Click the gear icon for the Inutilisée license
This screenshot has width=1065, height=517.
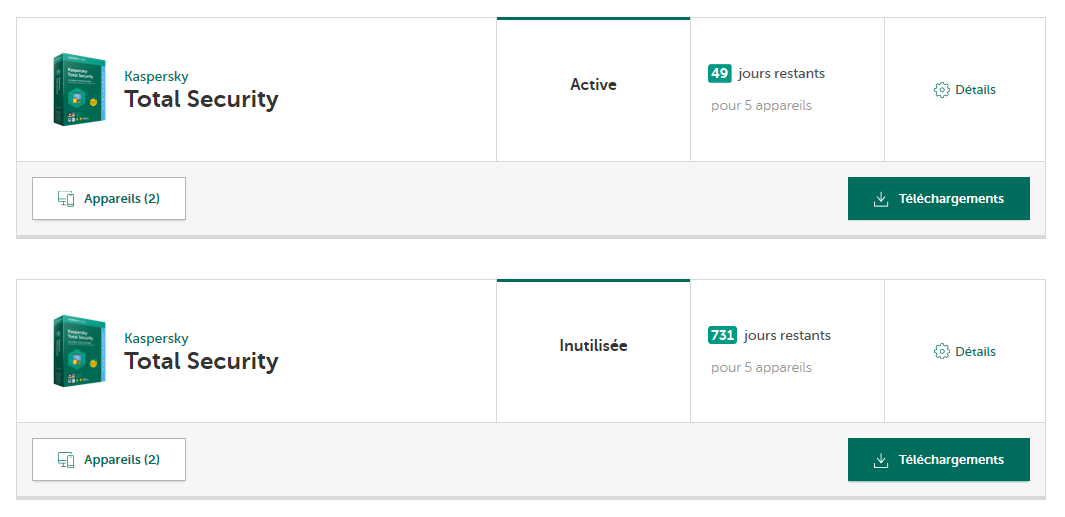pos(941,352)
